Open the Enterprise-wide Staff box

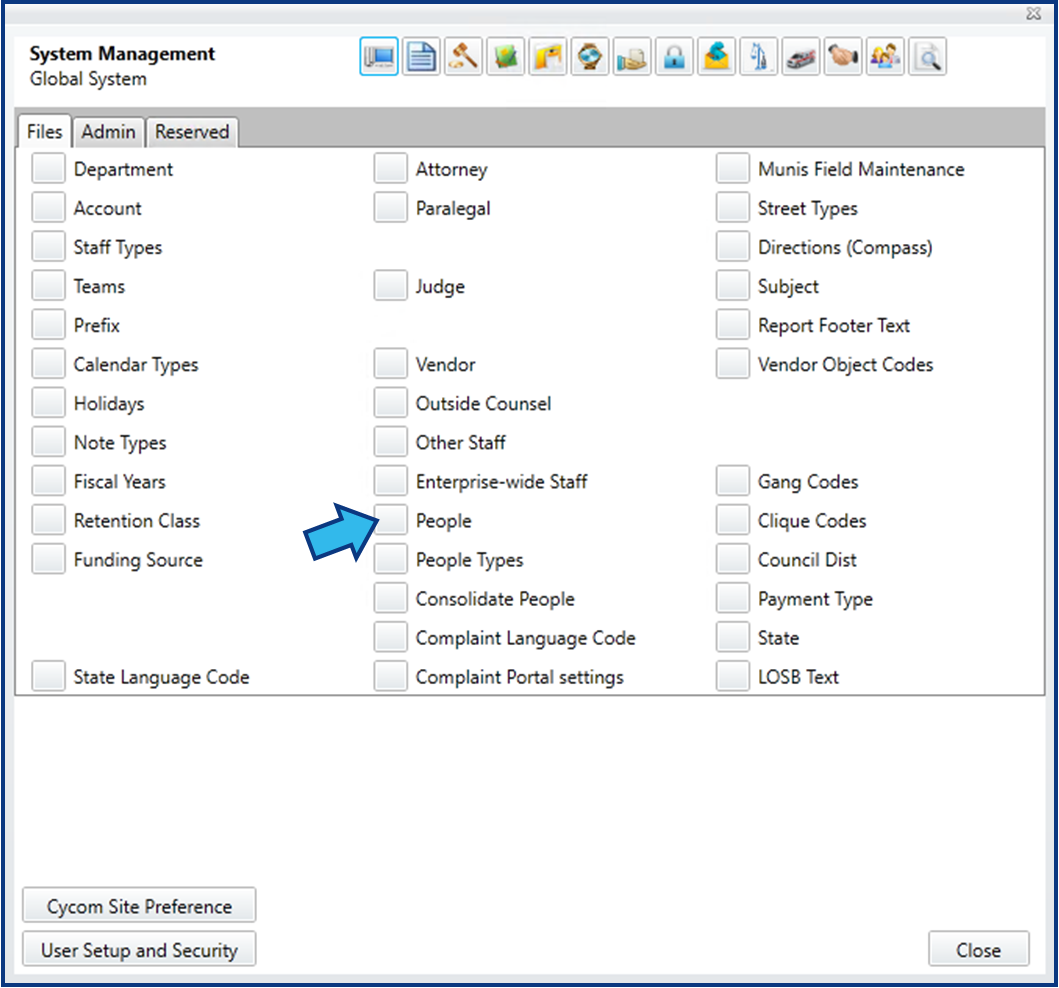tap(390, 482)
